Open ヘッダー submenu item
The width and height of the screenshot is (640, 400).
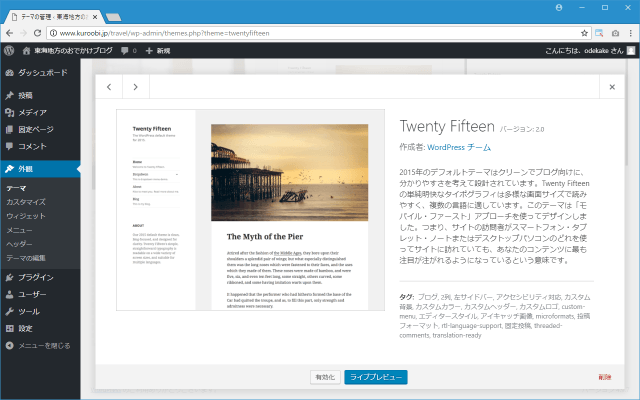click(19, 244)
